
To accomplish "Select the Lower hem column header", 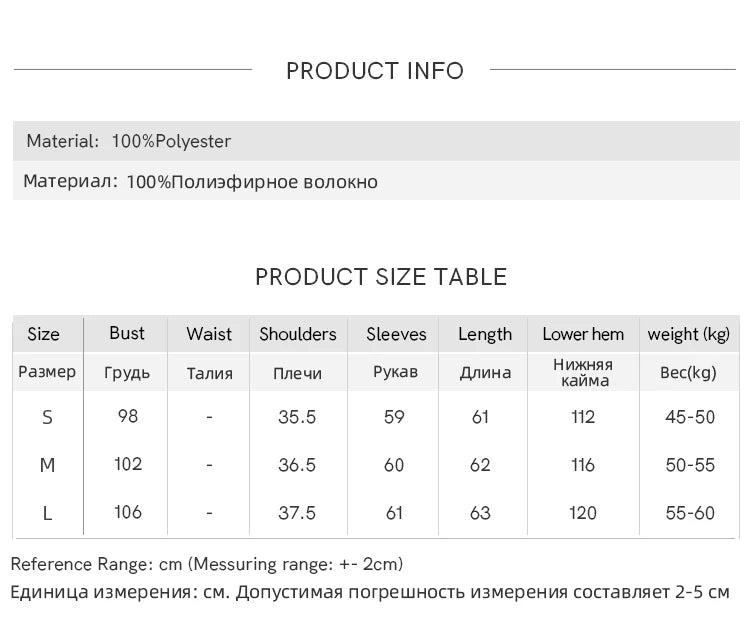I will [x=583, y=334].
